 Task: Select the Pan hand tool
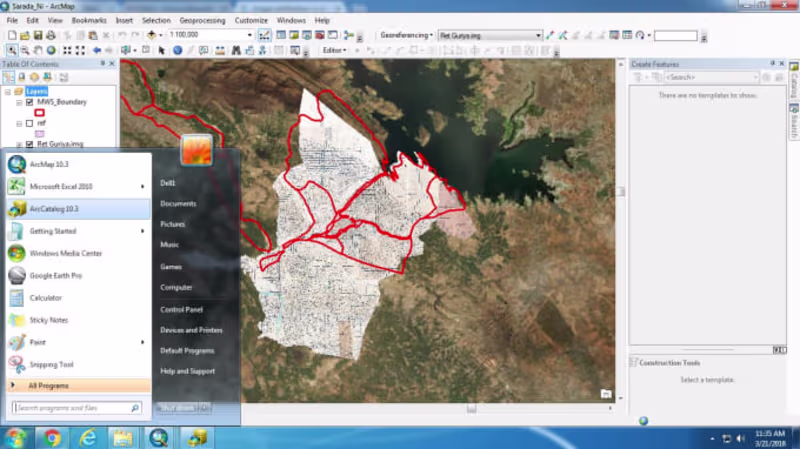click(x=38, y=50)
